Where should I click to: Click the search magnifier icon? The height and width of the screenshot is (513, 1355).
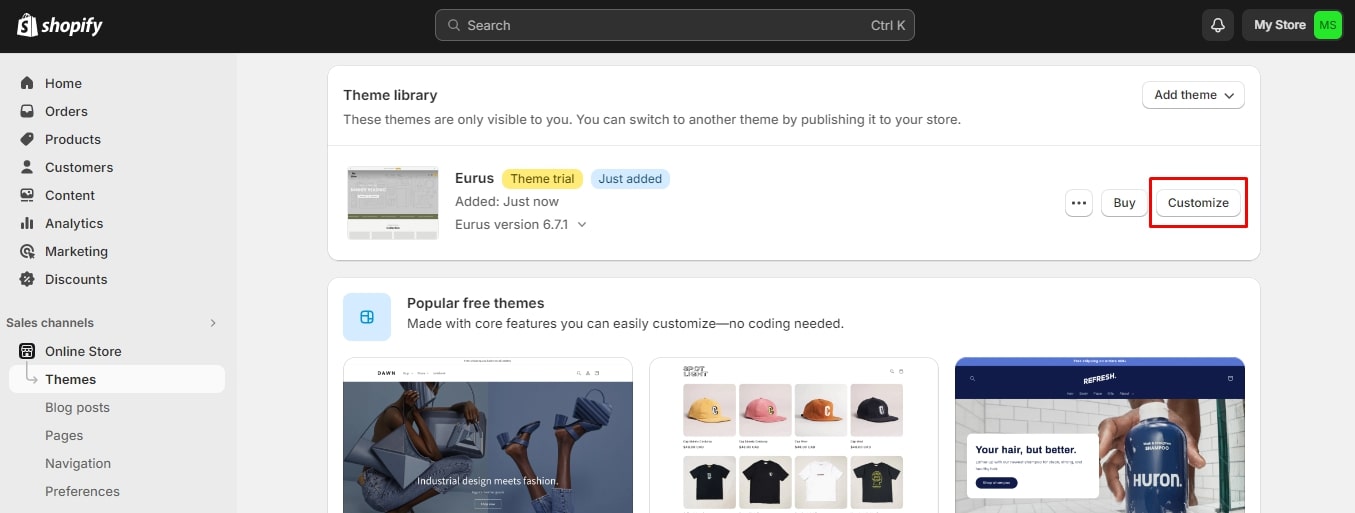point(454,25)
